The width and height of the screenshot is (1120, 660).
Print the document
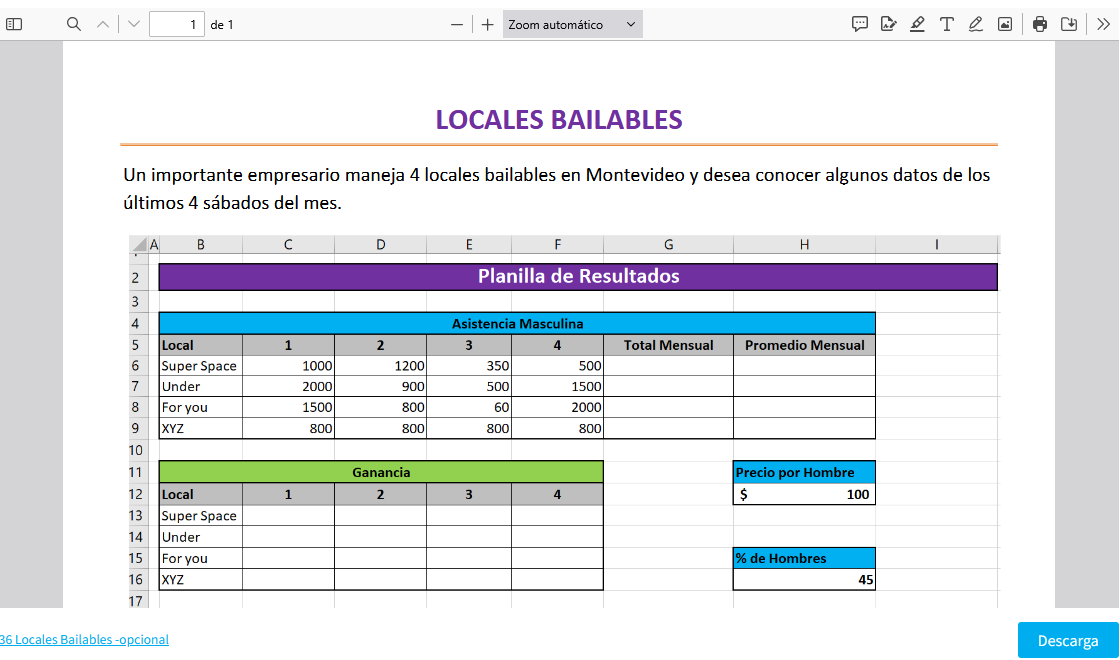[1040, 24]
